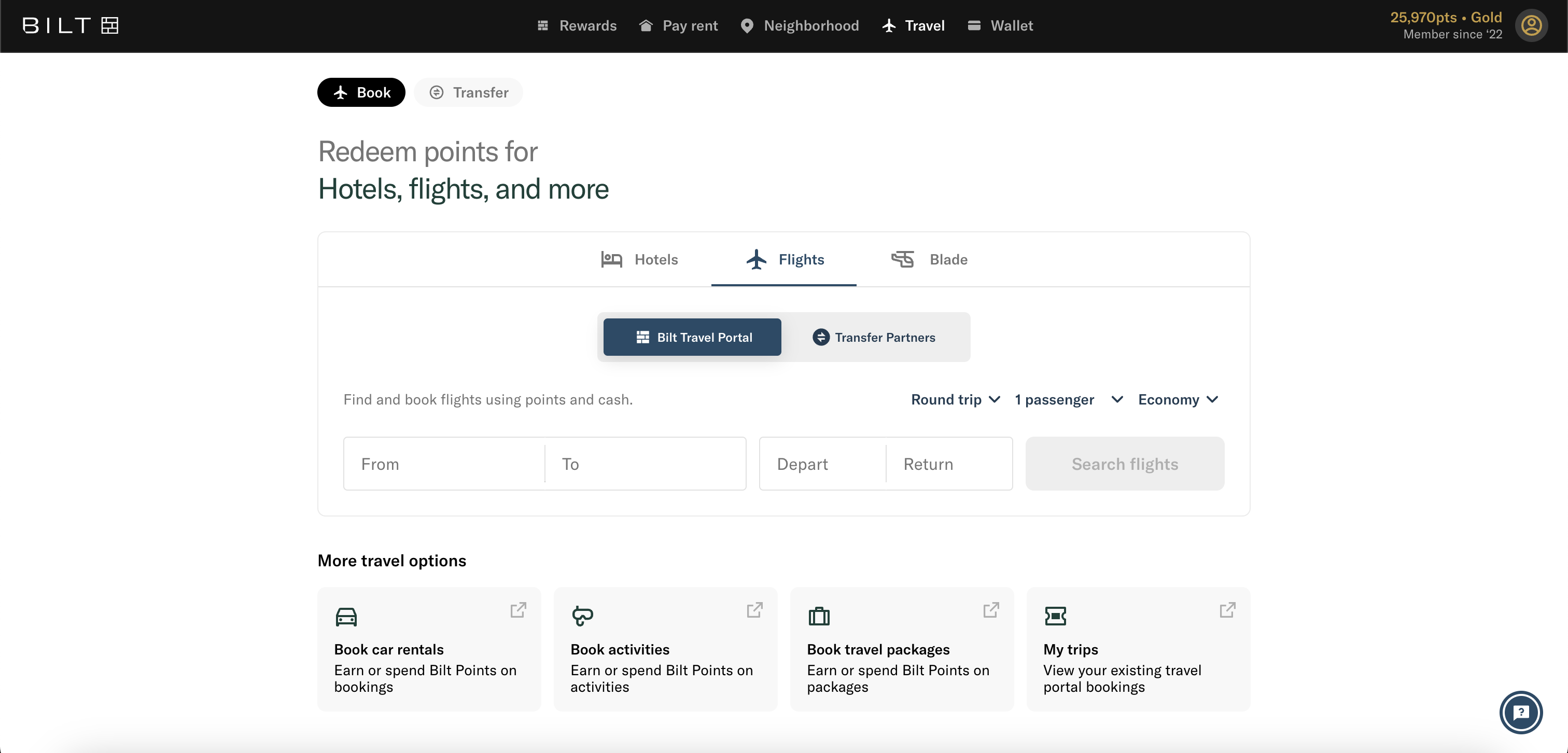The height and width of the screenshot is (753, 1568).
Task: Click the house icon beside Pay rent
Action: point(646,25)
